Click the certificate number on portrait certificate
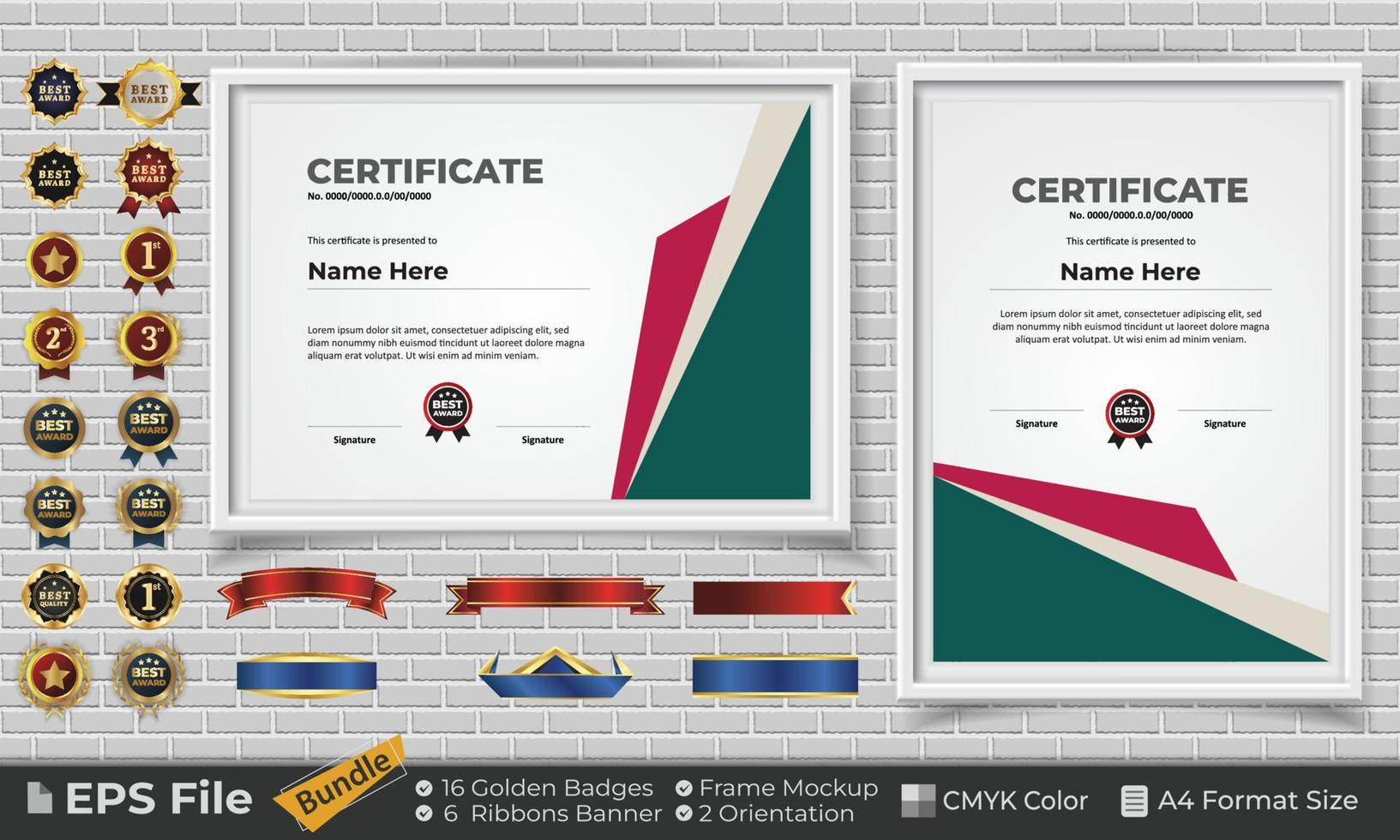1400x840 pixels. point(1131,215)
